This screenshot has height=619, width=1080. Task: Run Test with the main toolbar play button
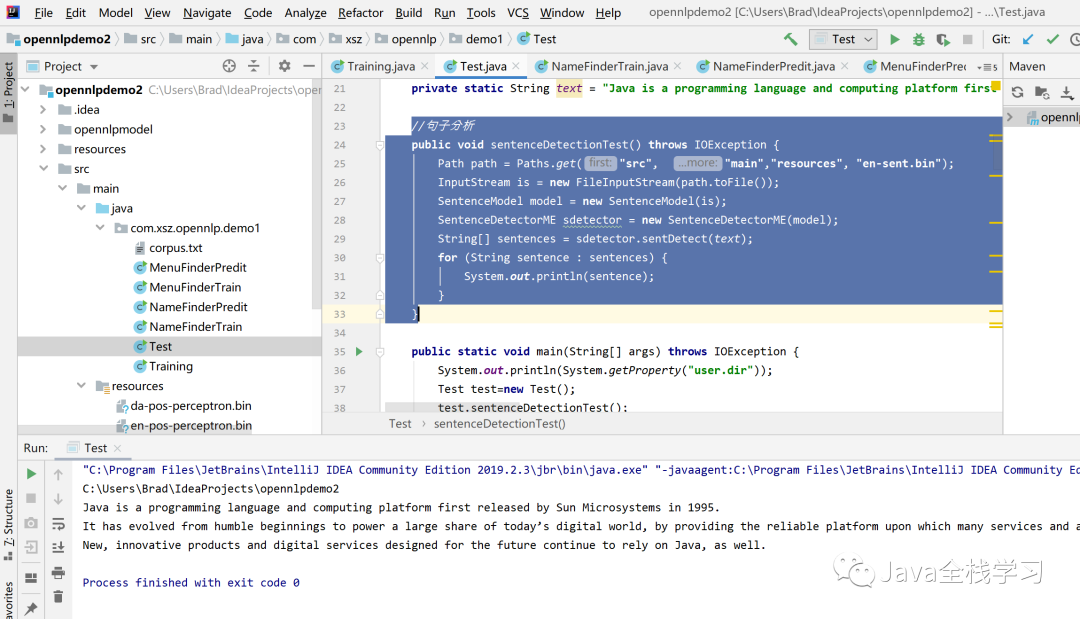coord(894,39)
